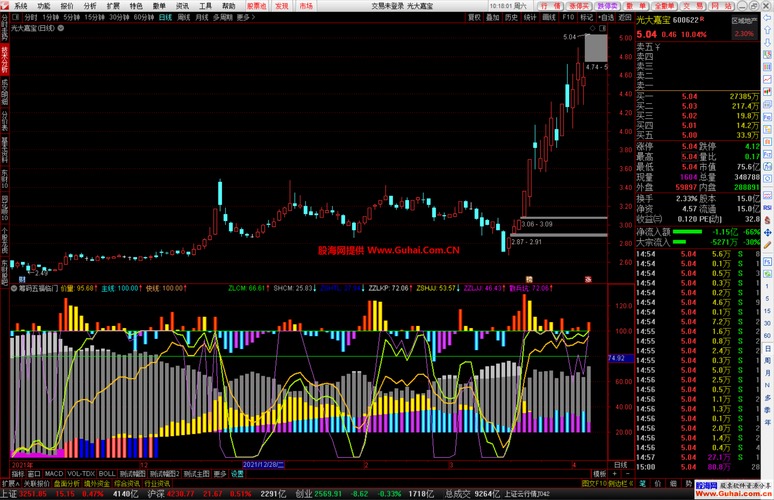Switch to the MACD indicator tab
774x500 pixels.
54,474
